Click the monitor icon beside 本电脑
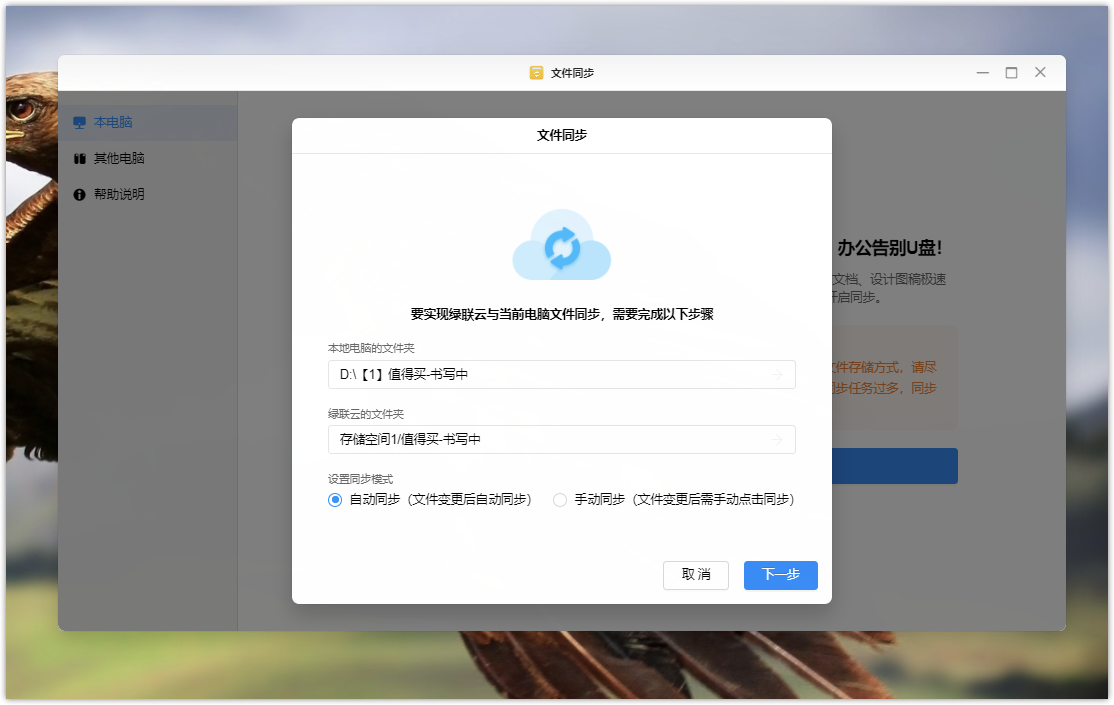The height and width of the screenshot is (705, 1114). (80, 123)
